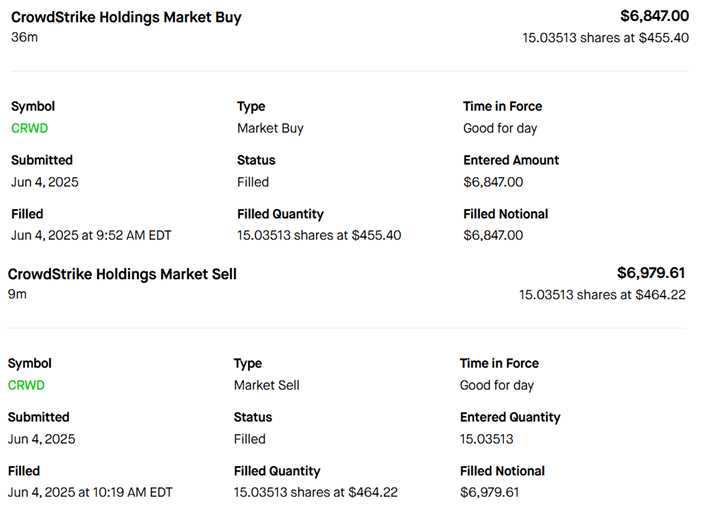Click the green CRWD symbol in the sell order
This screenshot has height=520, width=704.
click(26, 385)
